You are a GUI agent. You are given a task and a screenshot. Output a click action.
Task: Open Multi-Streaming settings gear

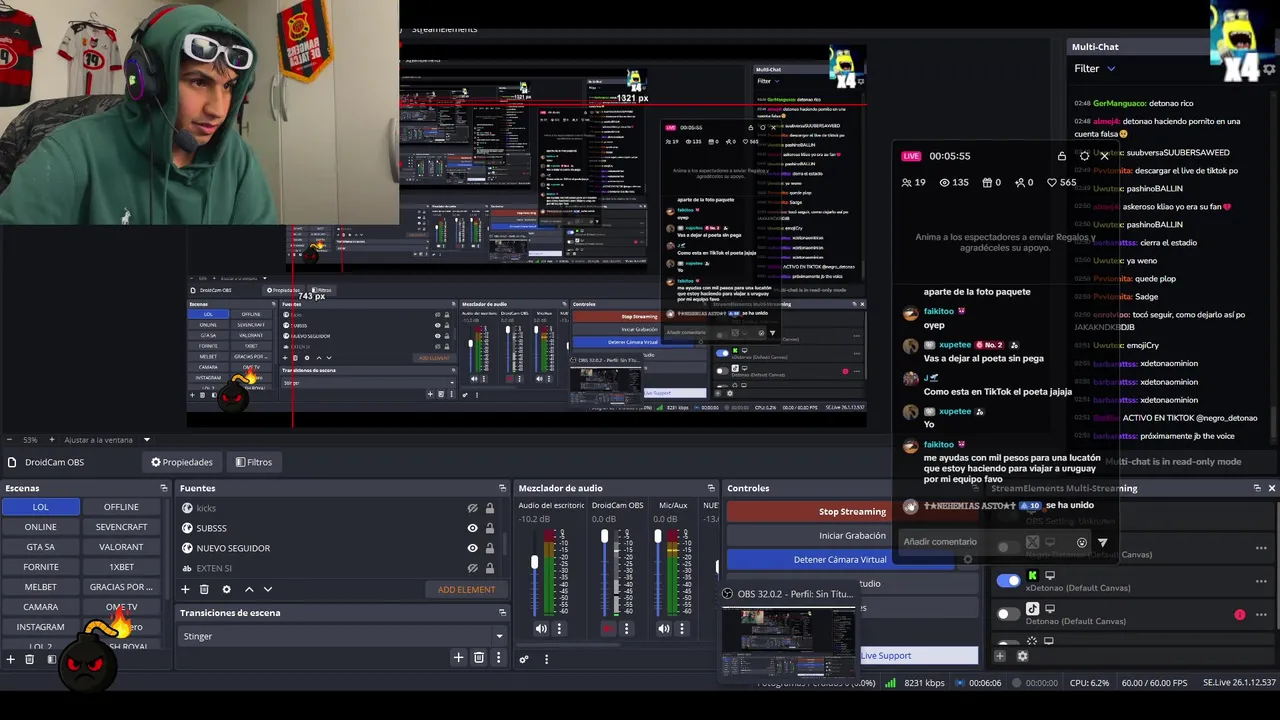click(1022, 656)
